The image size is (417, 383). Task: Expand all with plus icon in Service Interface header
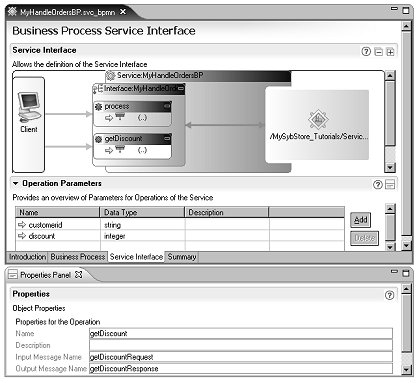[390, 52]
